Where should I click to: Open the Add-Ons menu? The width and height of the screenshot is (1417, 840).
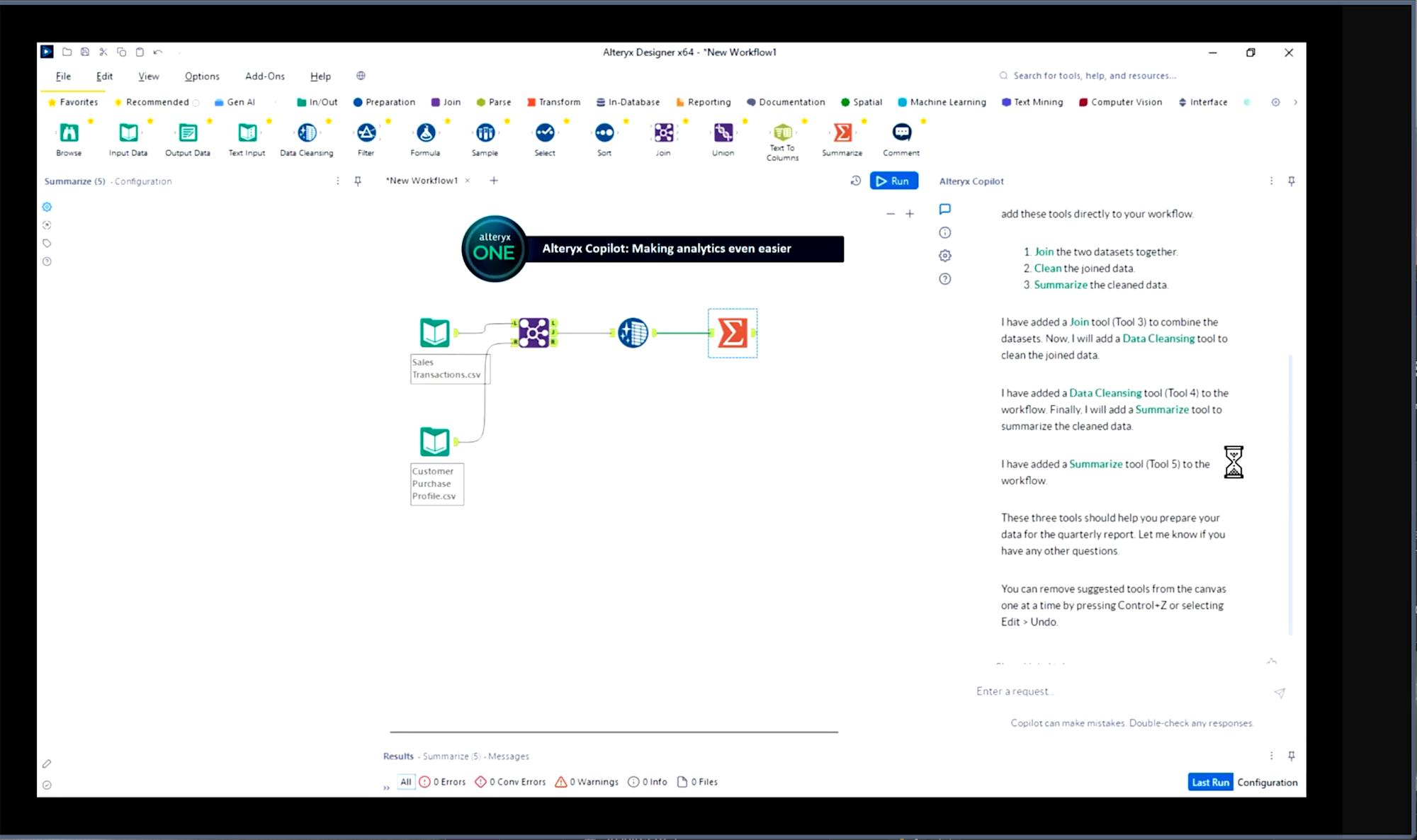265,76
